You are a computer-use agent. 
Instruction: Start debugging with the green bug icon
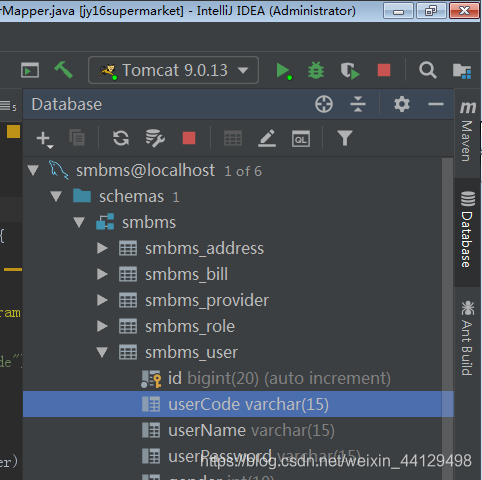tap(316, 70)
